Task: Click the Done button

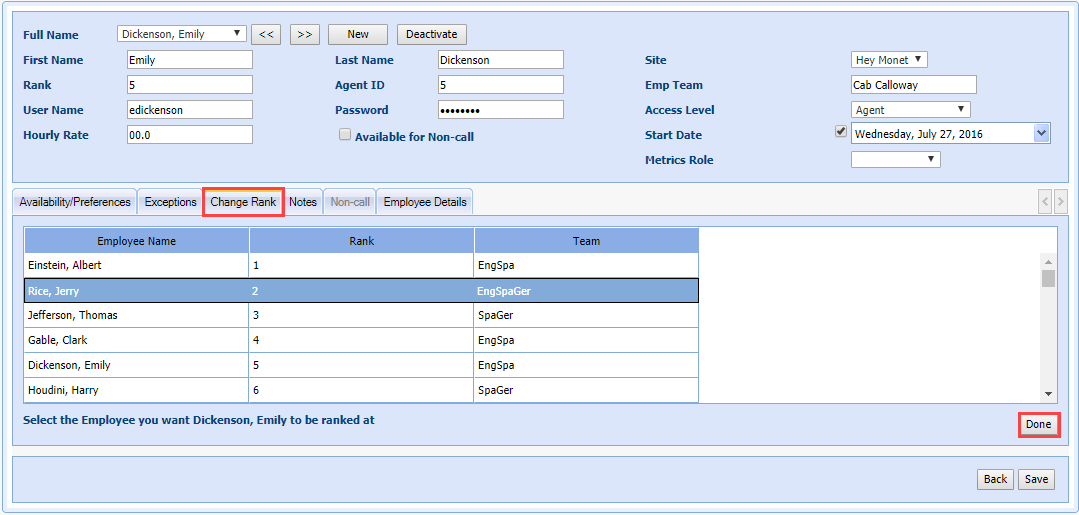Action: pos(1038,425)
